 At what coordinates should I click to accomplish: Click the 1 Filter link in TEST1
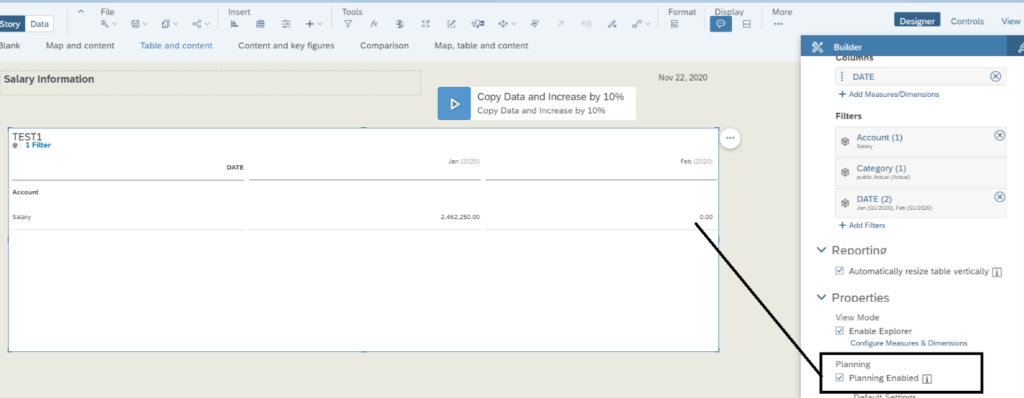38,145
